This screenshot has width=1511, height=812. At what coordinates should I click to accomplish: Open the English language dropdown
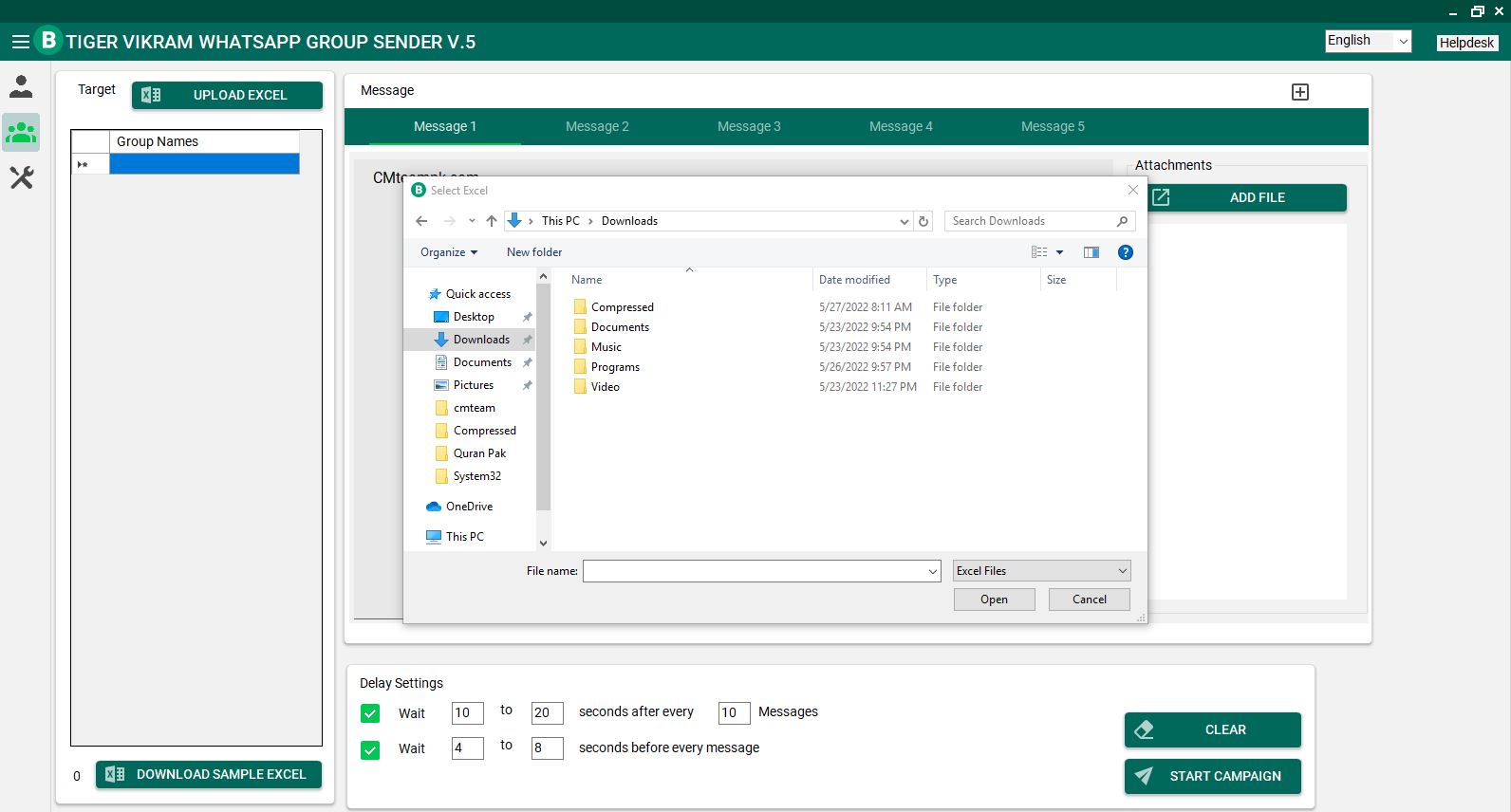click(1368, 41)
